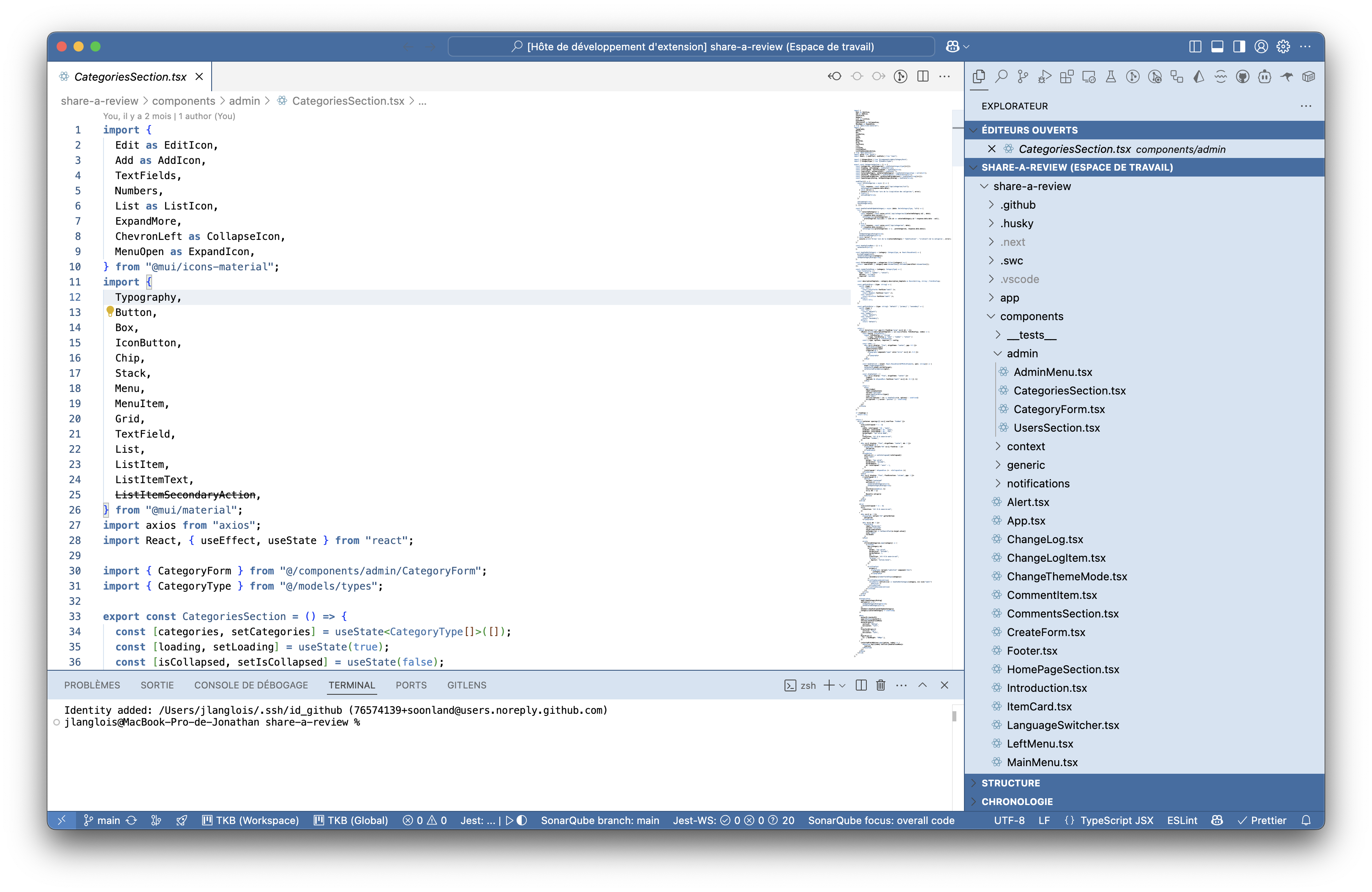Image resolution: width=1372 pixels, height=892 pixels.
Task: Open Remote Explorer view icon
Action: tap(1089, 76)
